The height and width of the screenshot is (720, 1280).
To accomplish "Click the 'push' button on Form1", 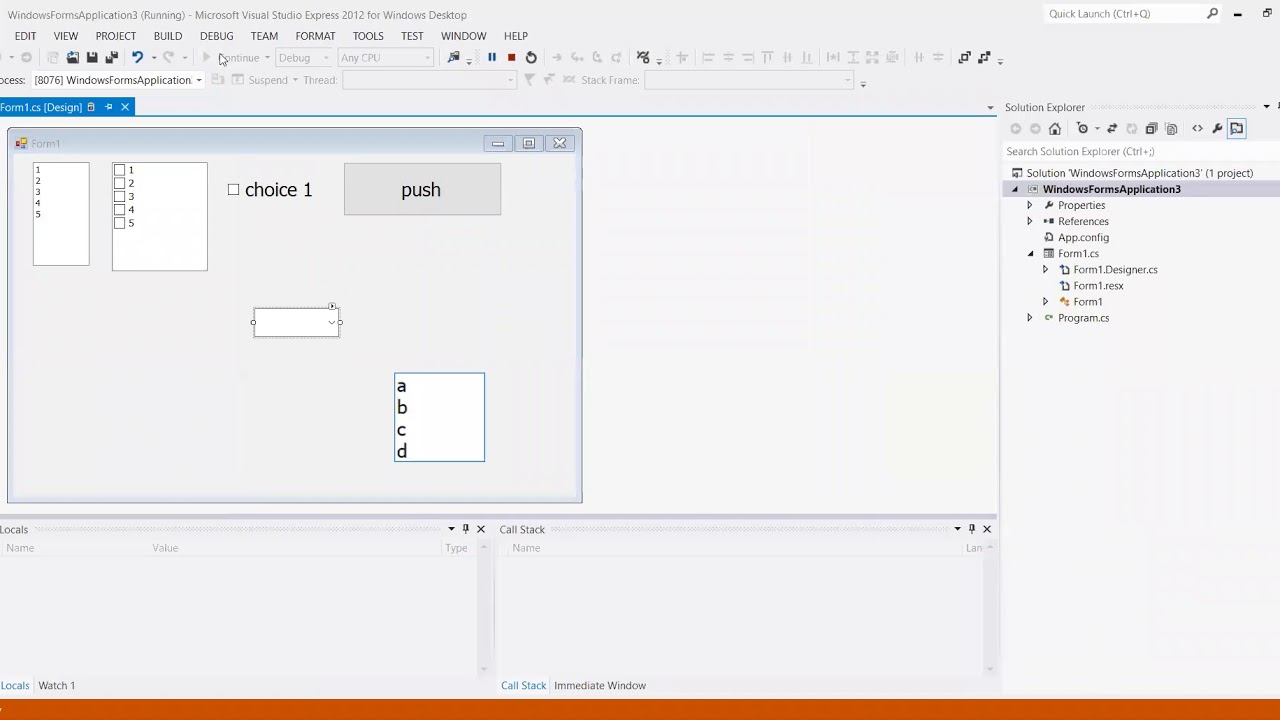I will click(x=422, y=190).
